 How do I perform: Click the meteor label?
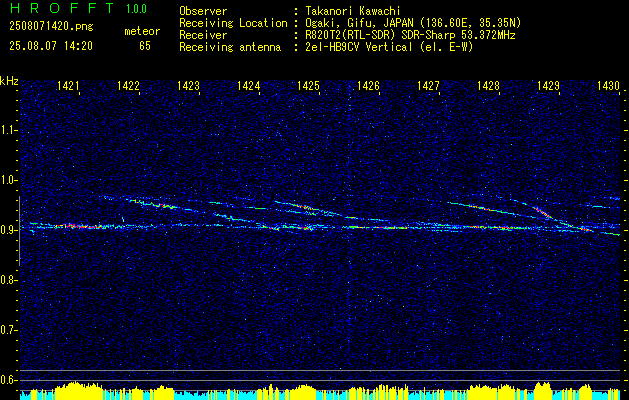(142, 31)
